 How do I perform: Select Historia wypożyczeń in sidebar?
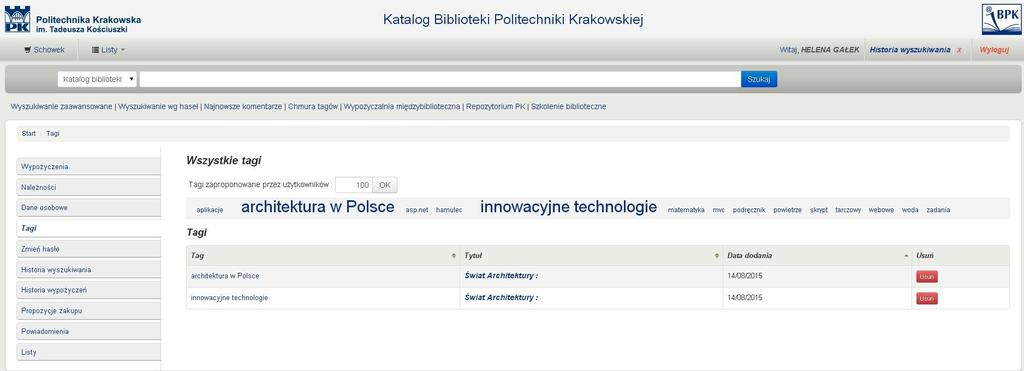(x=88, y=290)
